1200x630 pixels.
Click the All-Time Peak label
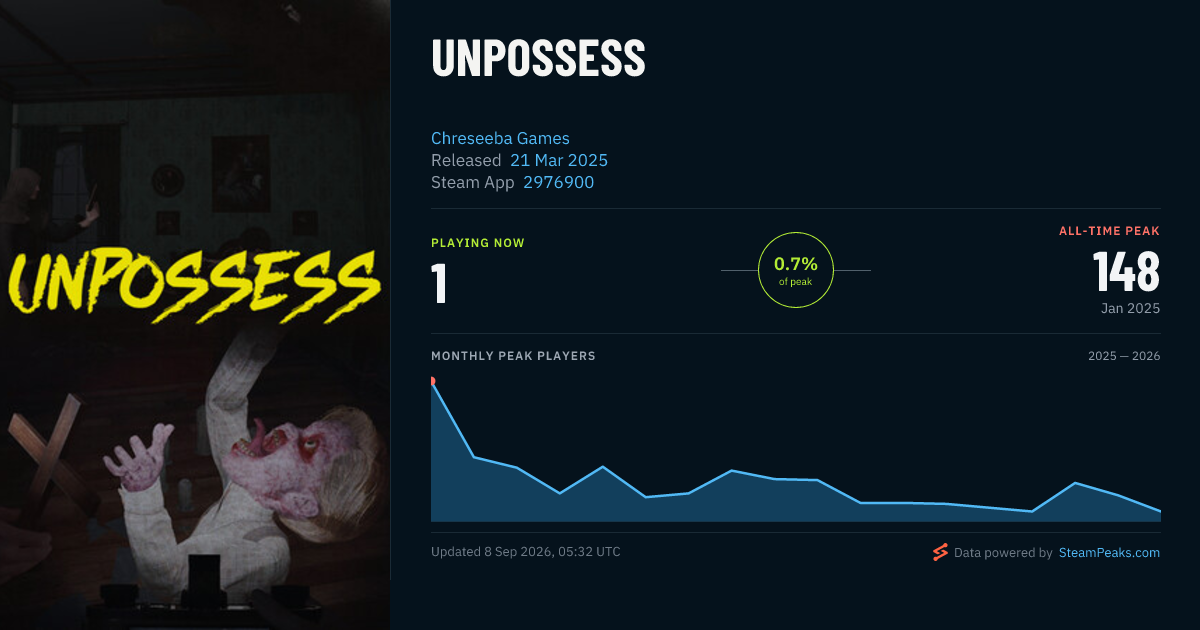[x=1109, y=231]
